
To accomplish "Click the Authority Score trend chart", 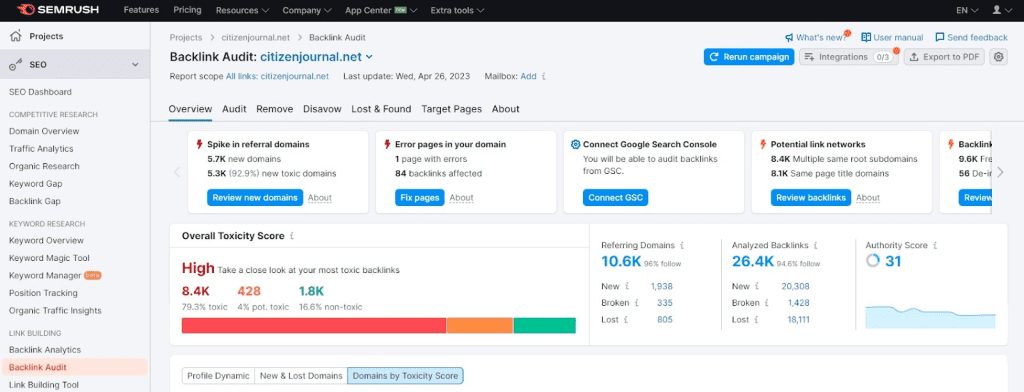I will [930, 316].
